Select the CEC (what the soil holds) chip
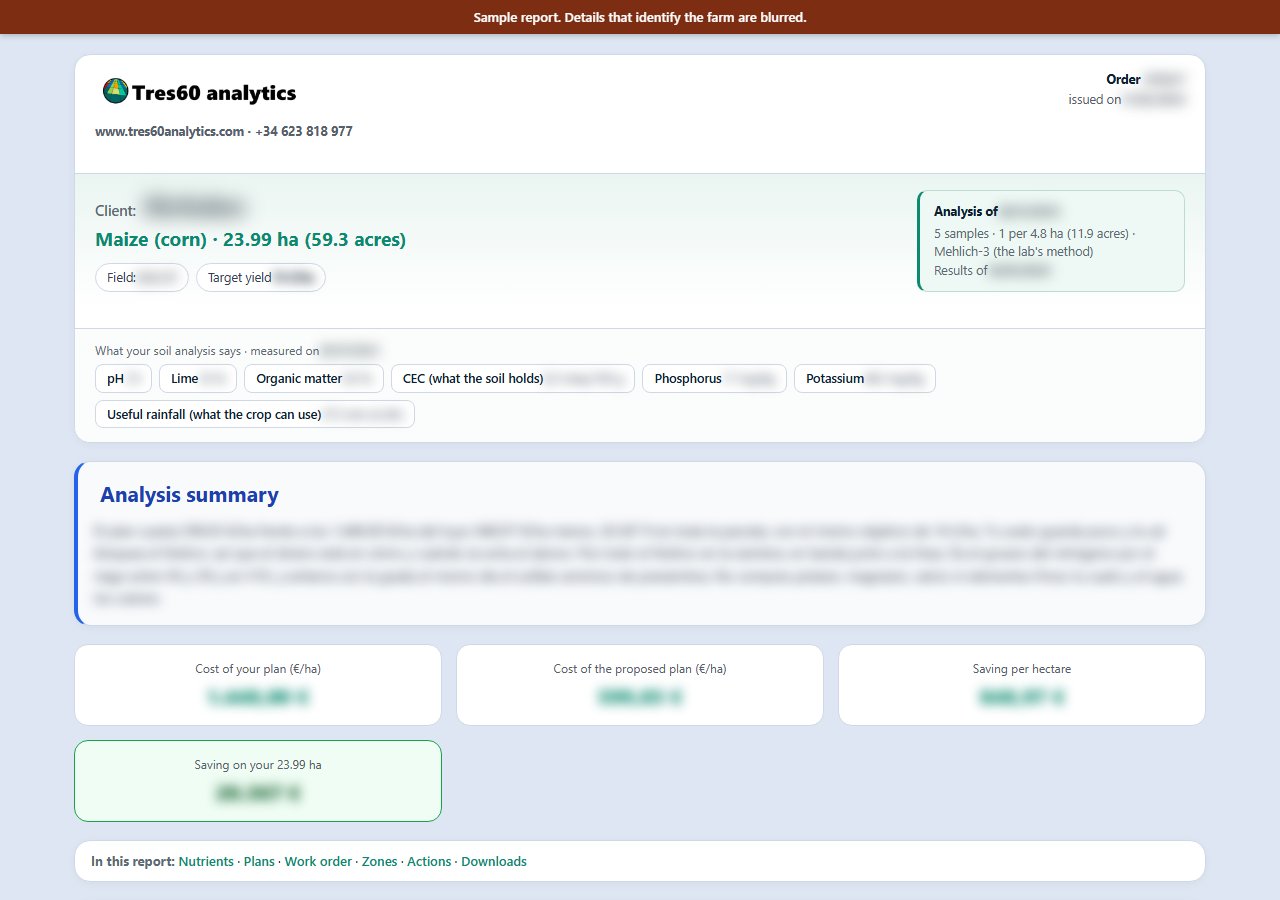Viewport: 1280px width, 900px height. pos(513,379)
